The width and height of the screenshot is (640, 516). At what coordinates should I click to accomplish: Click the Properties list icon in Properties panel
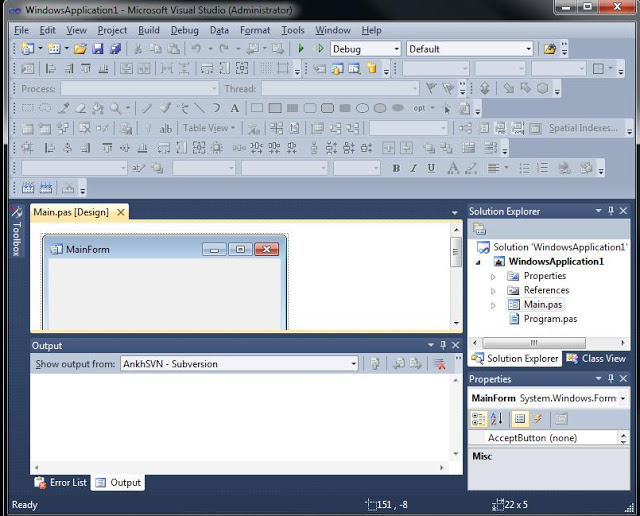(x=520, y=419)
